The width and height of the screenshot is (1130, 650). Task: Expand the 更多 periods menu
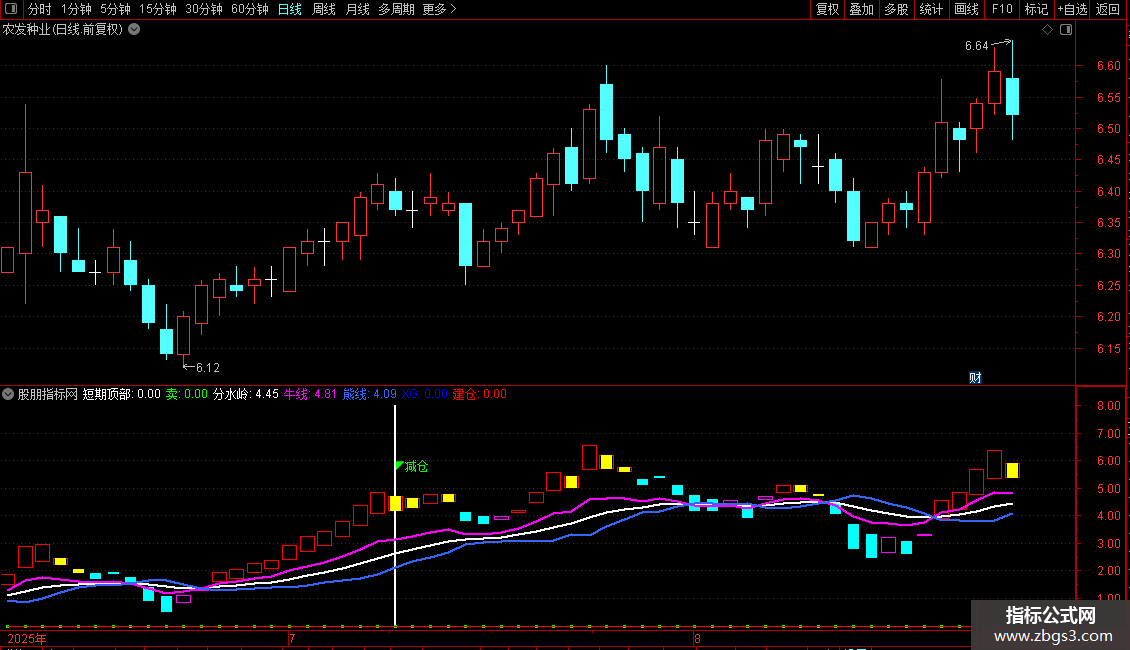[440, 9]
